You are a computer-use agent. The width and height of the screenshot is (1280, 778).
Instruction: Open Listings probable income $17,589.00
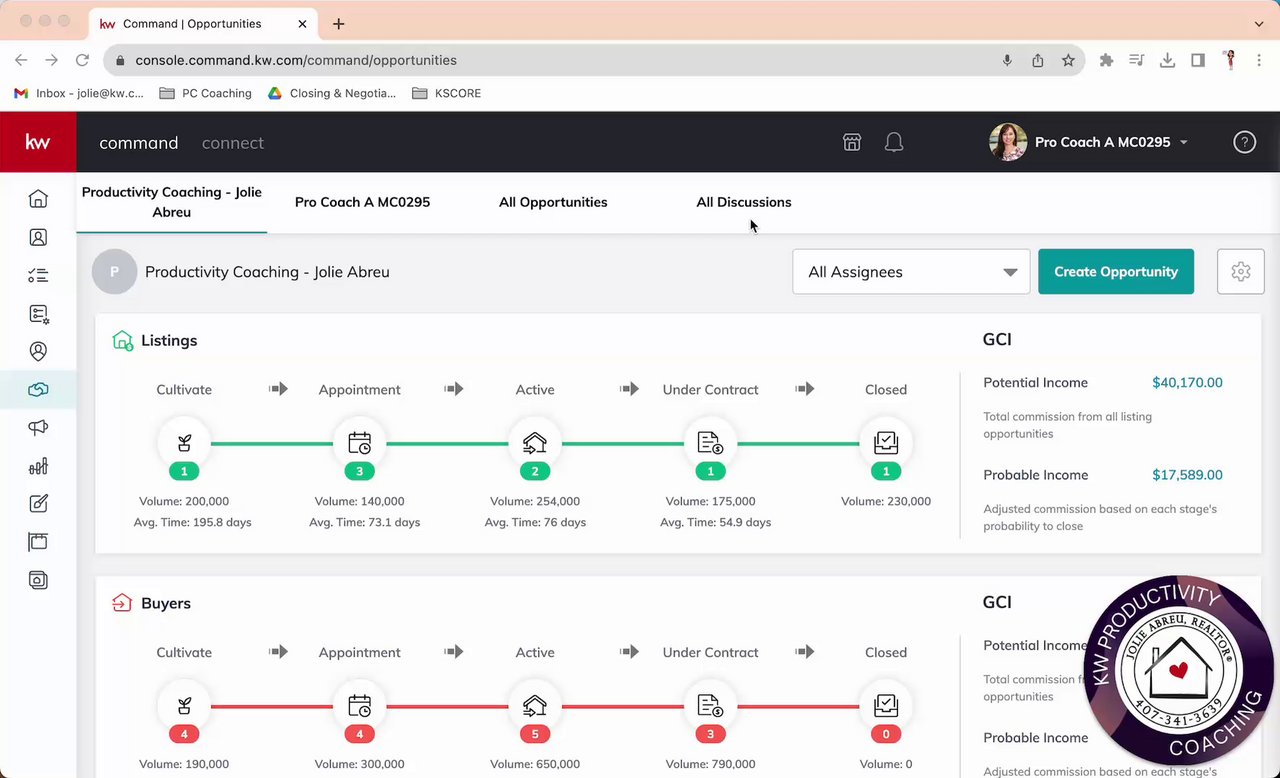(x=1187, y=475)
